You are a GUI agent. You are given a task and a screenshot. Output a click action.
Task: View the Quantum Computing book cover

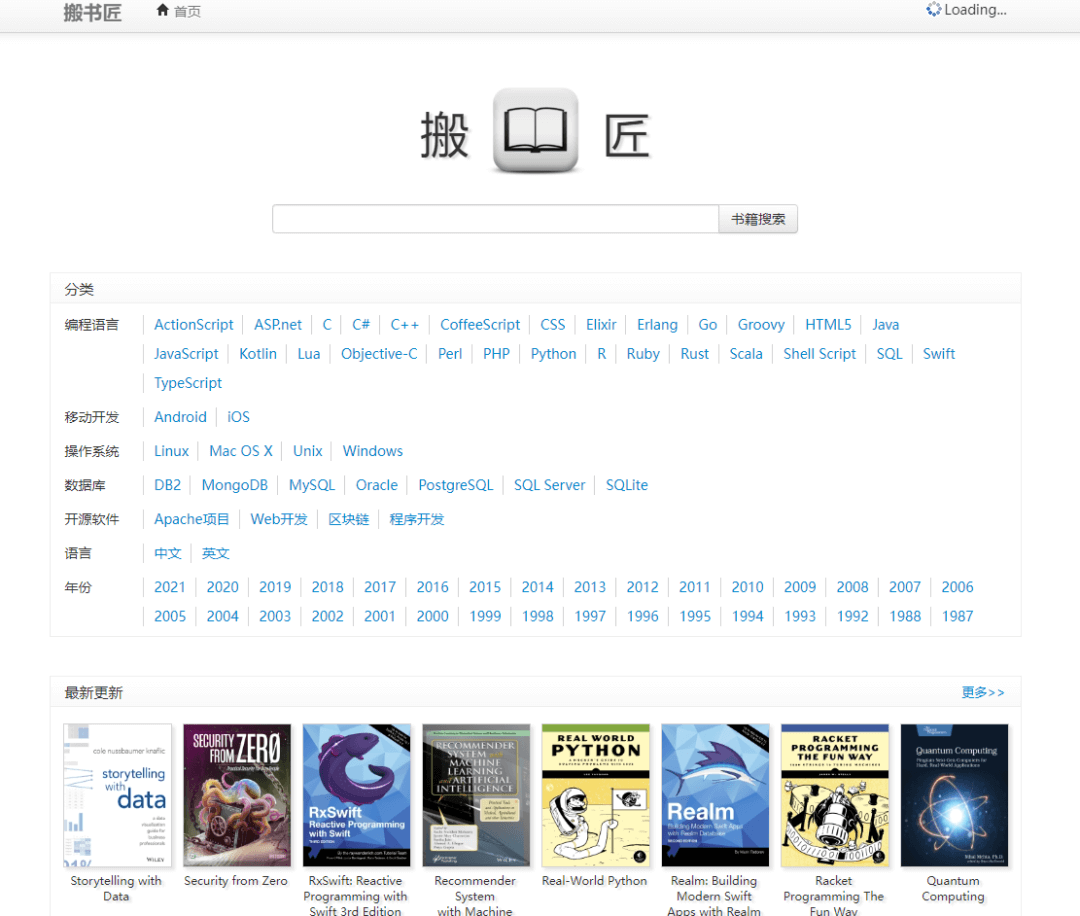(x=954, y=795)
